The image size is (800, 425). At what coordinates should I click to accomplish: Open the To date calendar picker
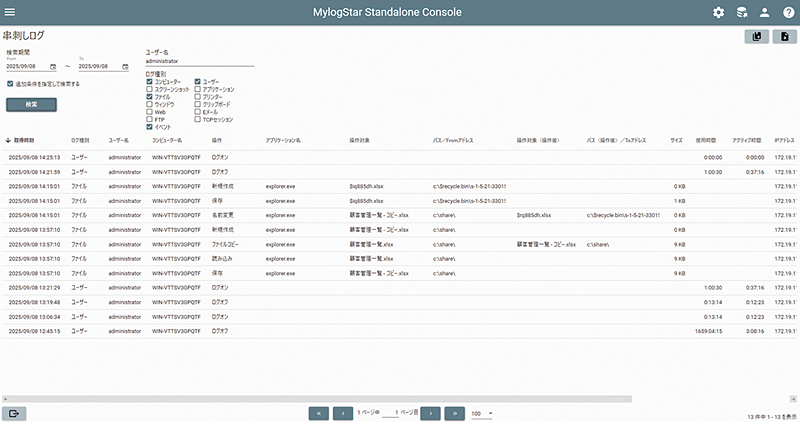pos(125,67)
